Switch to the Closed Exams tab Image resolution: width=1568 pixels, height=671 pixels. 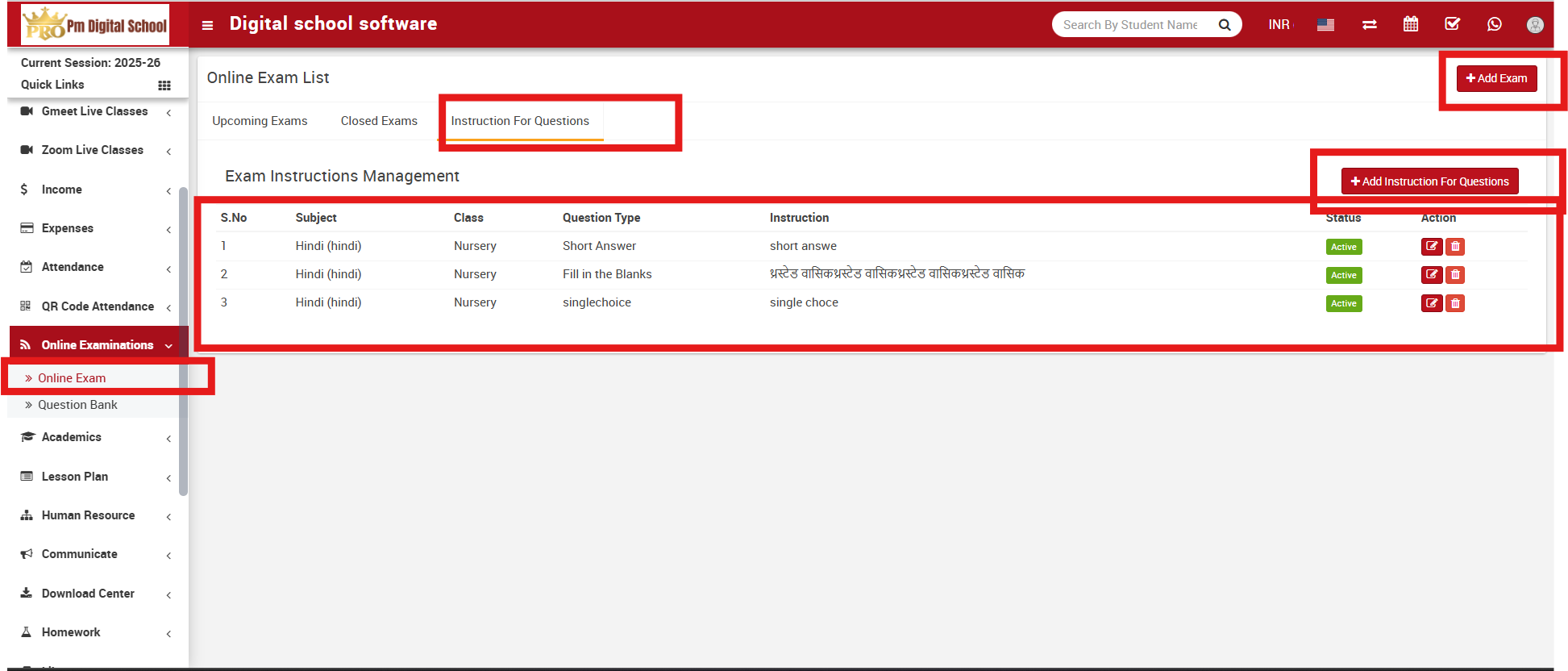[379, 121]
